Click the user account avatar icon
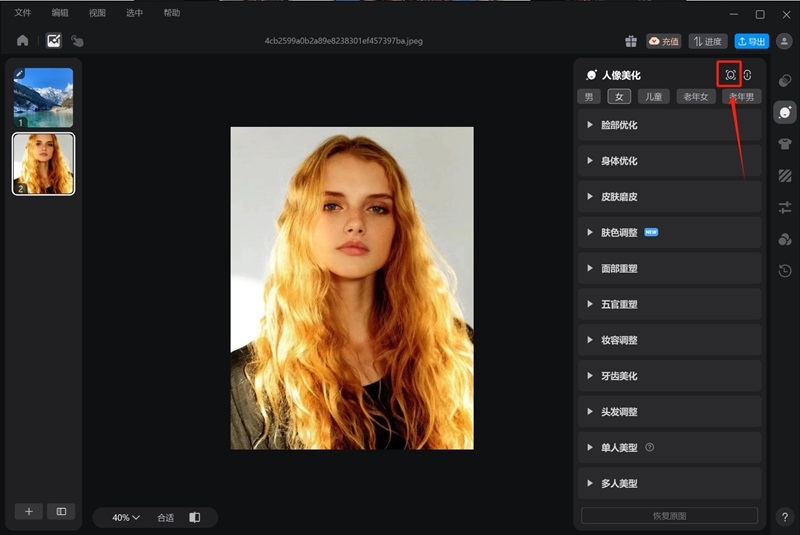 pyautogui.click(x=784, y=41)
